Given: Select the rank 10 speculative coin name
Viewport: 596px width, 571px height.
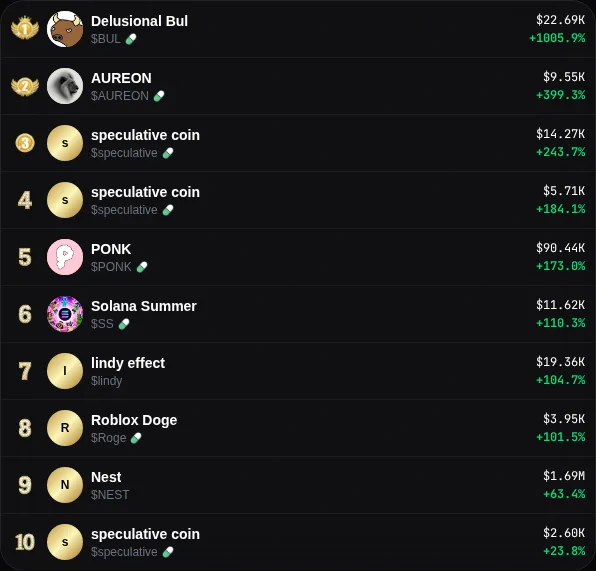Looking at the screenshot, I should pyautogui.click(x=145, y=534).
